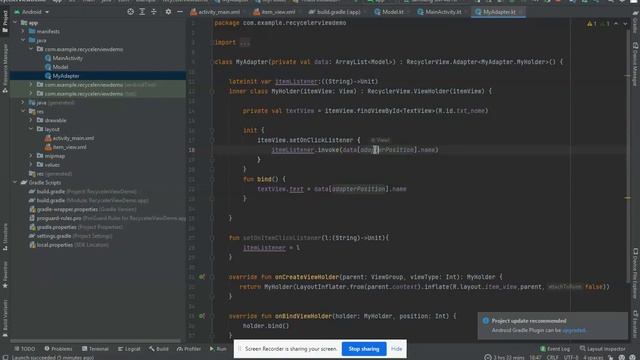Open the TODO tool window

coord(24,349)
